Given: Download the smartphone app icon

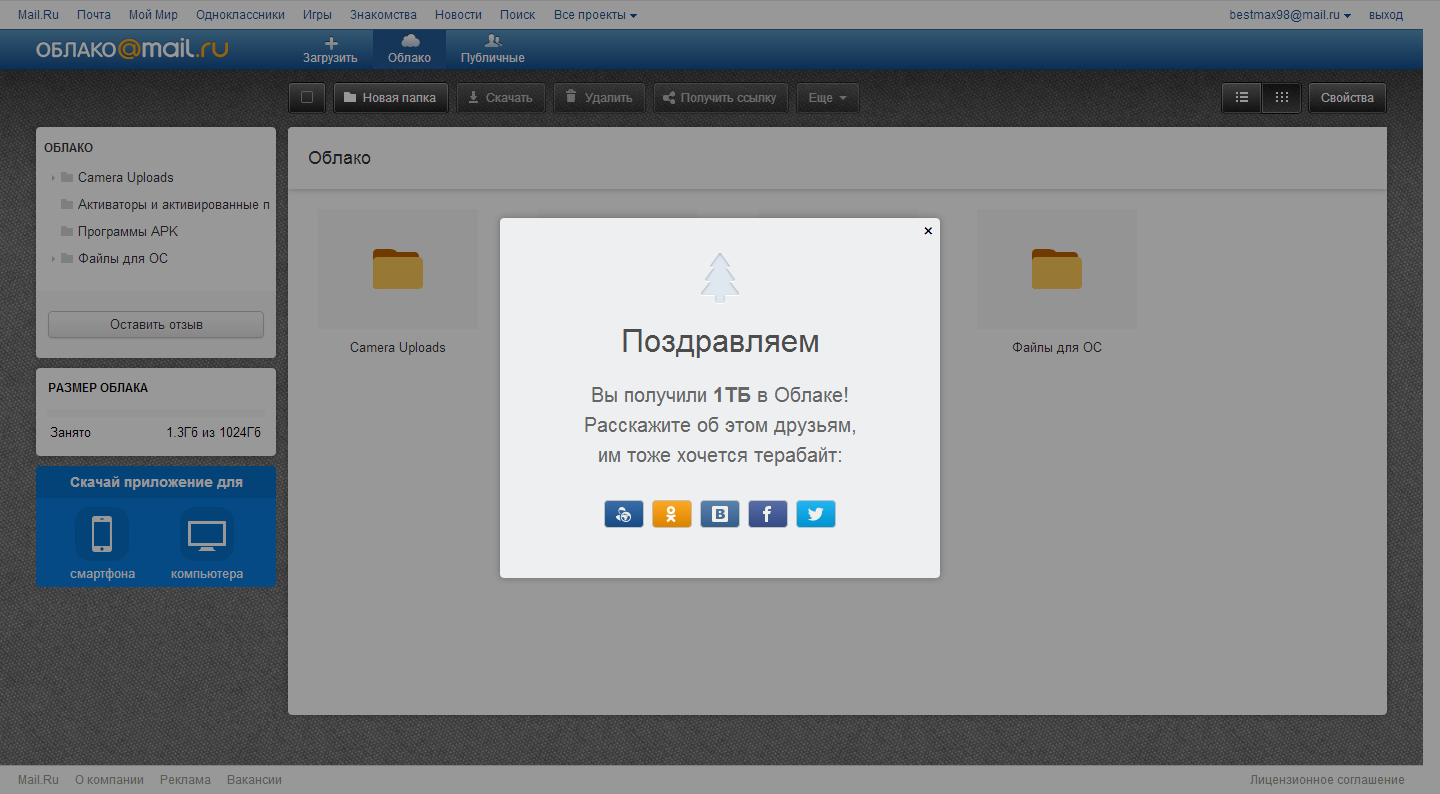Looking at the screenshot, I should pos(102,534).
